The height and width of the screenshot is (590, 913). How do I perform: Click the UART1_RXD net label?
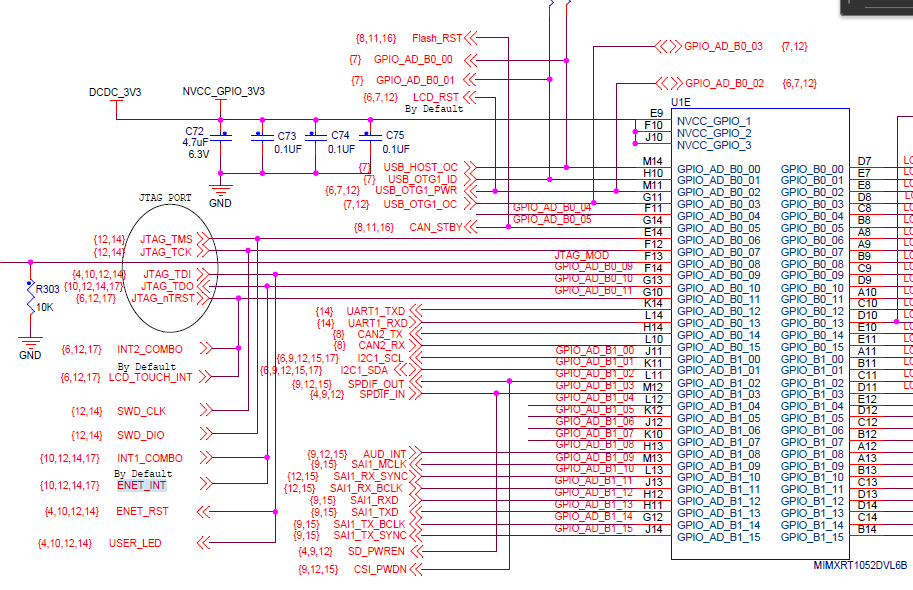[x=377, y=323]
